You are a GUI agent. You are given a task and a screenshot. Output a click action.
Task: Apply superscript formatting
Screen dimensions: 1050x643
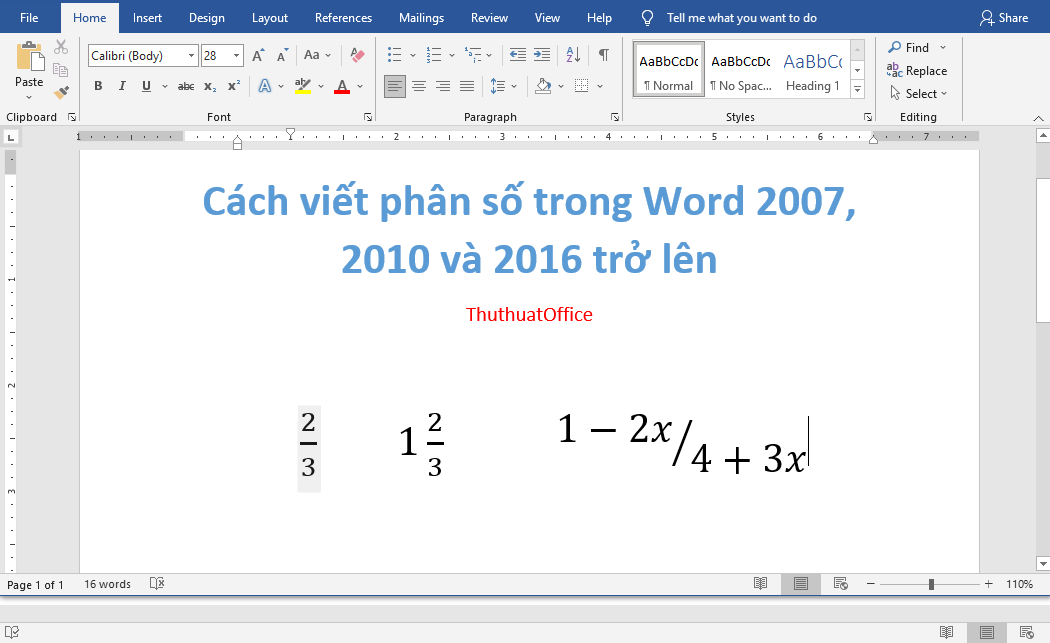(x=232, y=86)
